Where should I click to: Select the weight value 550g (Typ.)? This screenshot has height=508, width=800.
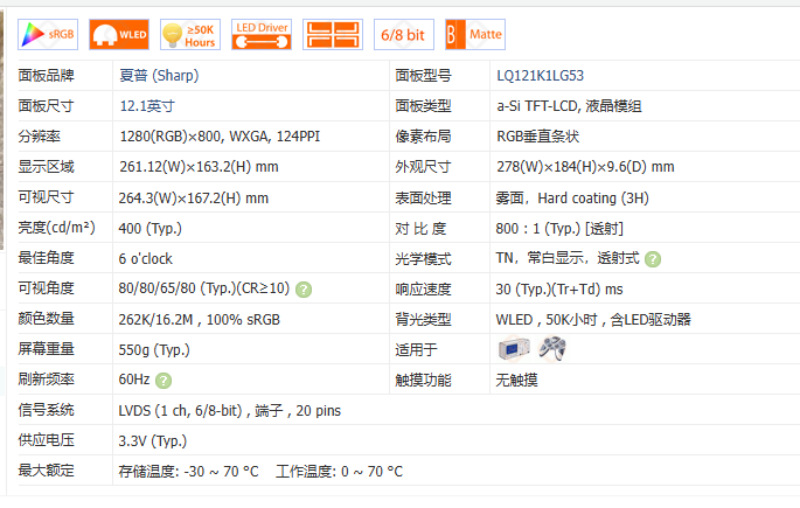[154, 350]
